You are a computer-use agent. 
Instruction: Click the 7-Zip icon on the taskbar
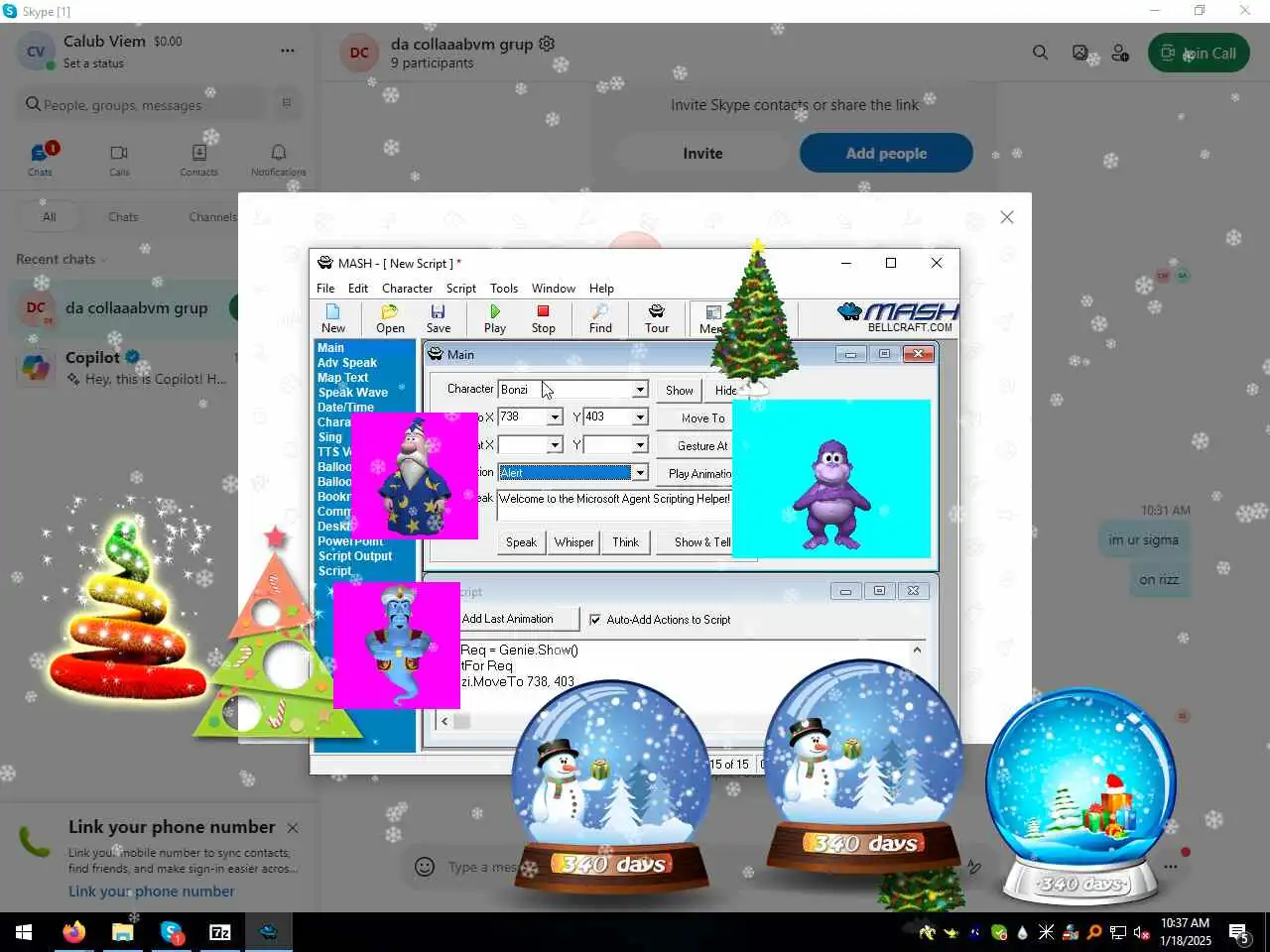(220, 932)
